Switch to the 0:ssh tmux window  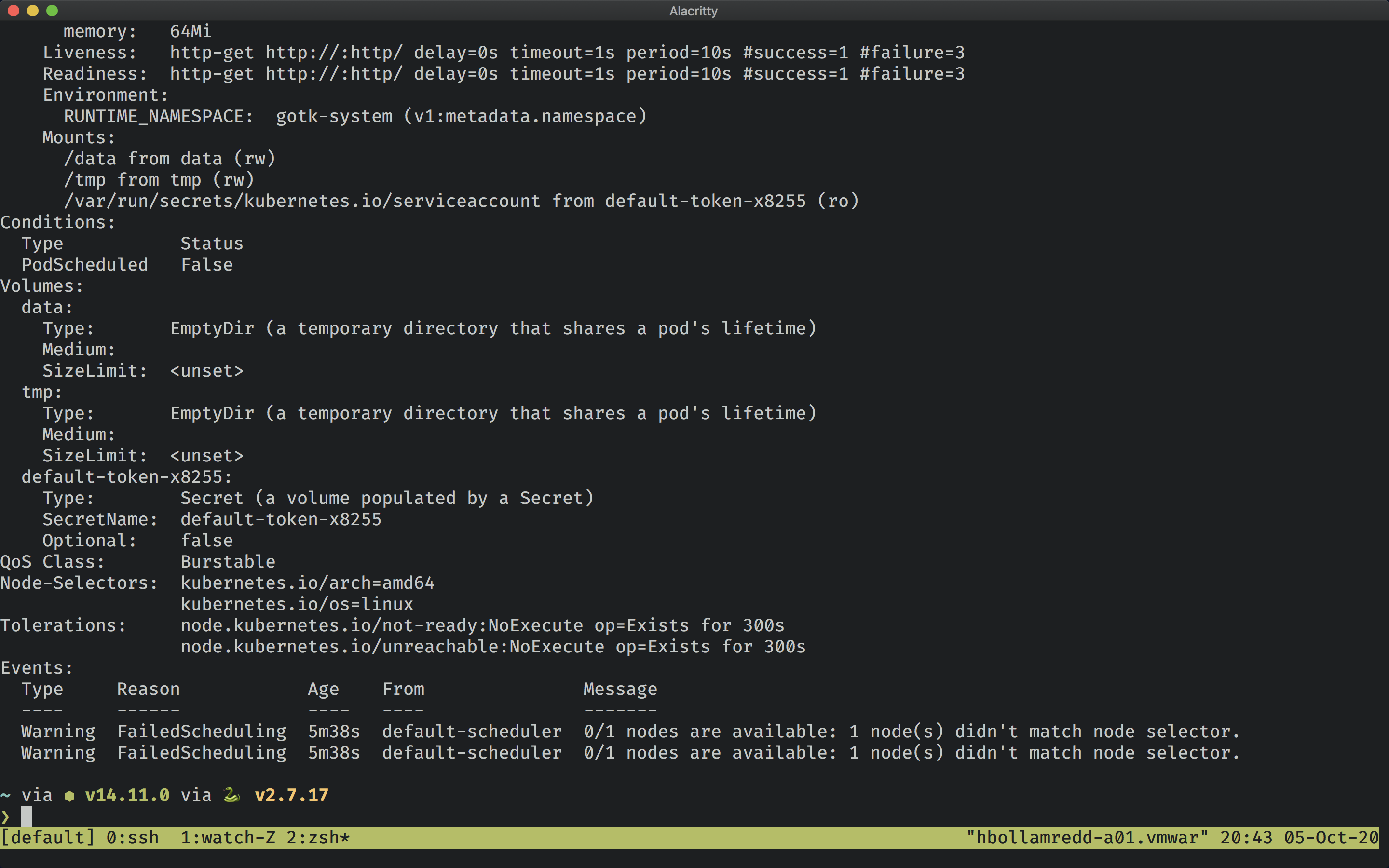[x=132, y=837]
